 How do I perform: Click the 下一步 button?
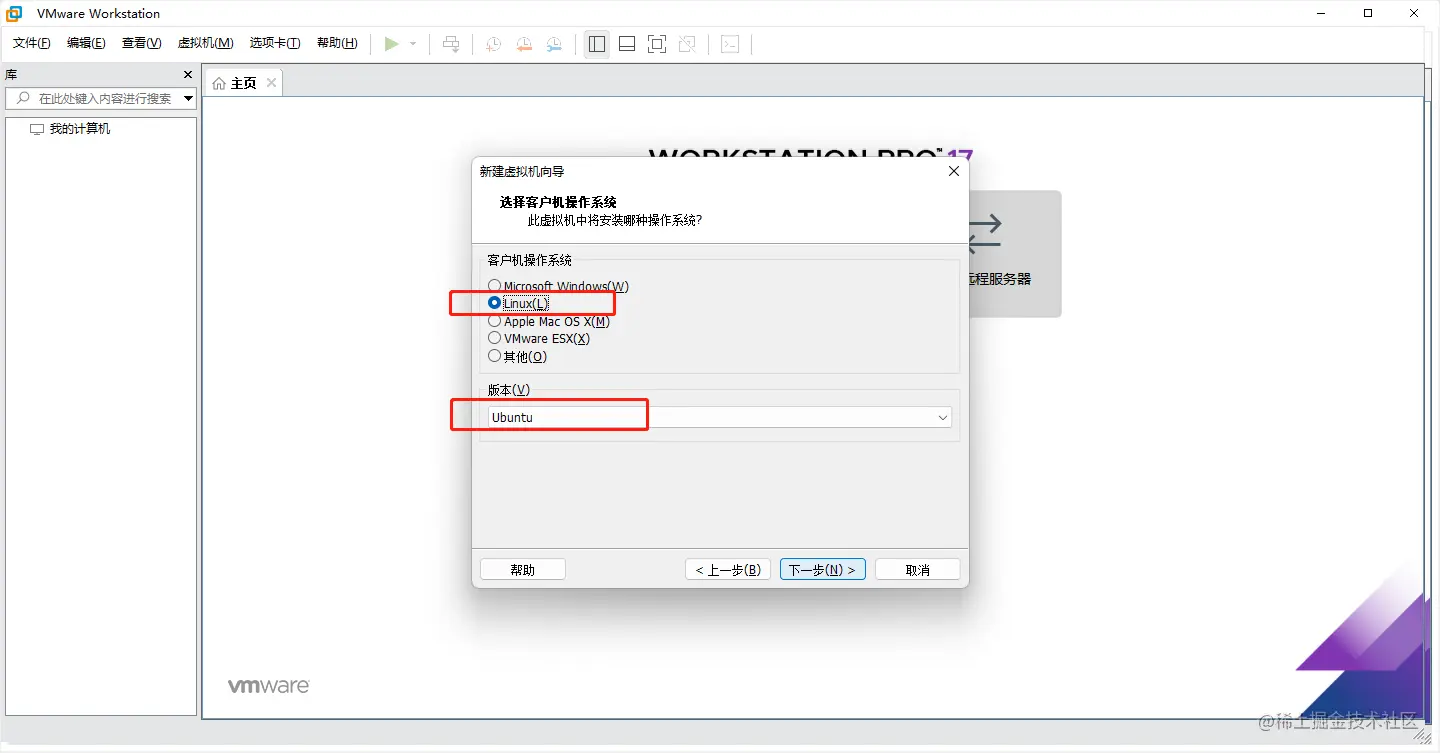coord(822,568)
